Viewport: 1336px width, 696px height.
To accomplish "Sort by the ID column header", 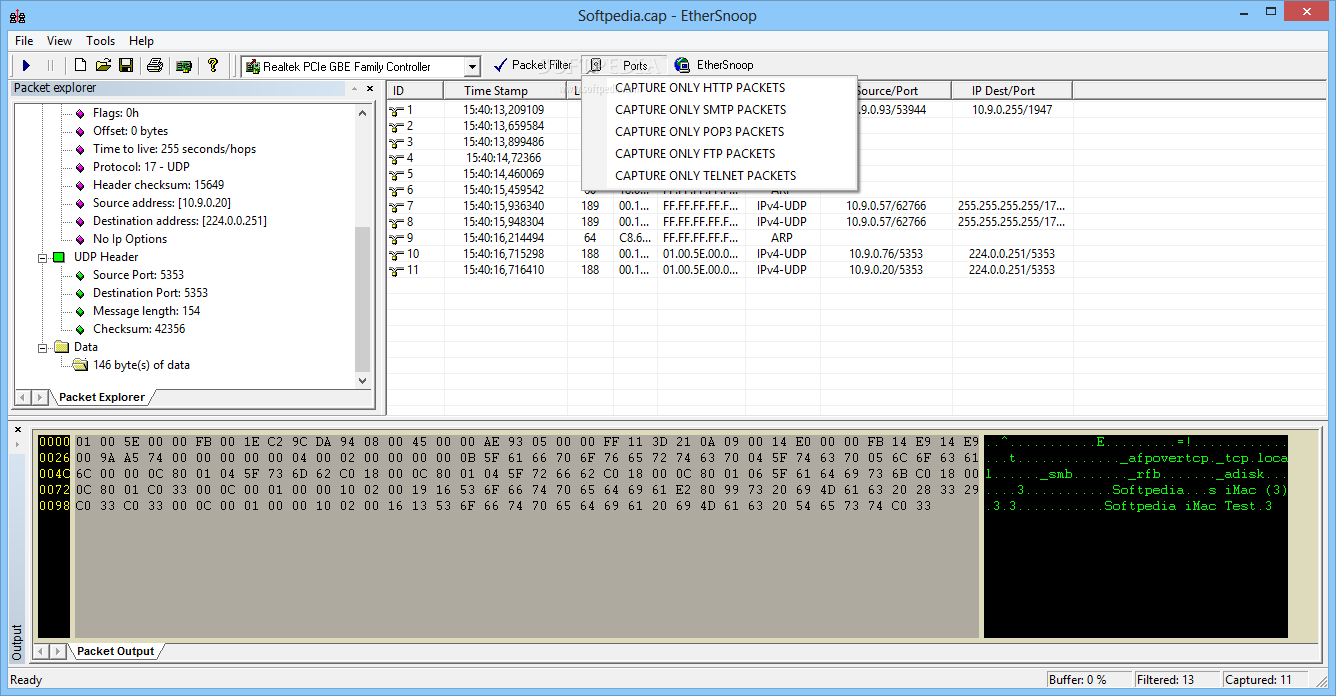I will tap(415, 91).
